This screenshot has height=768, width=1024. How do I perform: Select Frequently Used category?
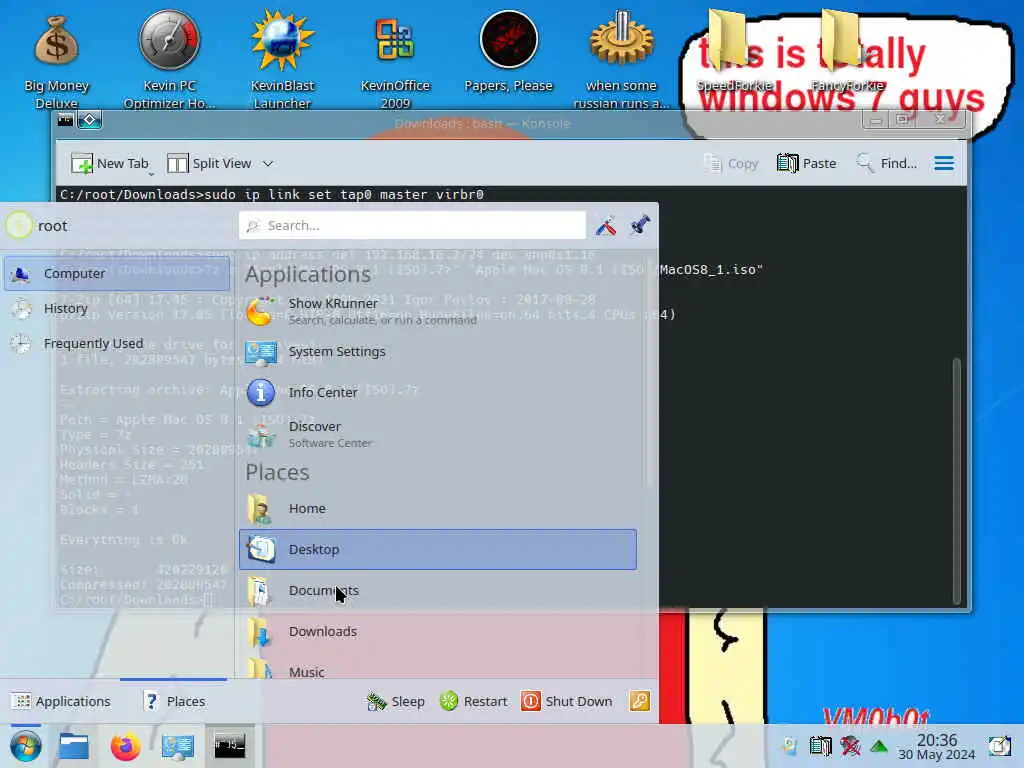click(x=117, y=344)
